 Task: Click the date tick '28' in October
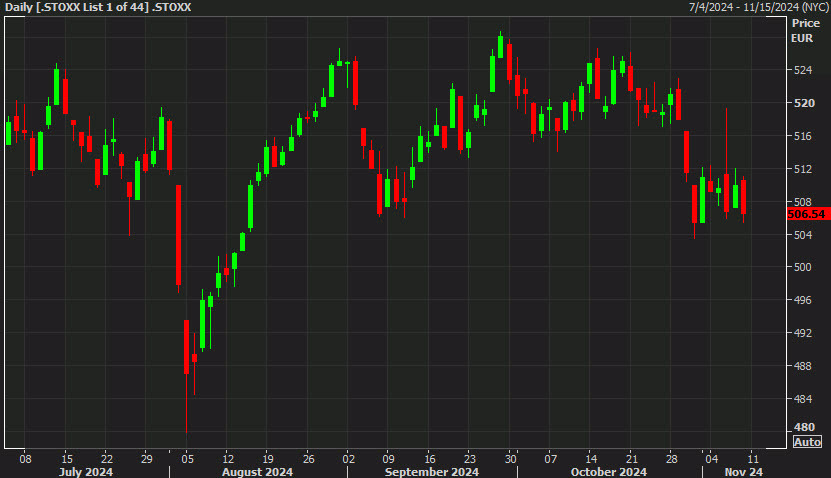tap(671, 459)
